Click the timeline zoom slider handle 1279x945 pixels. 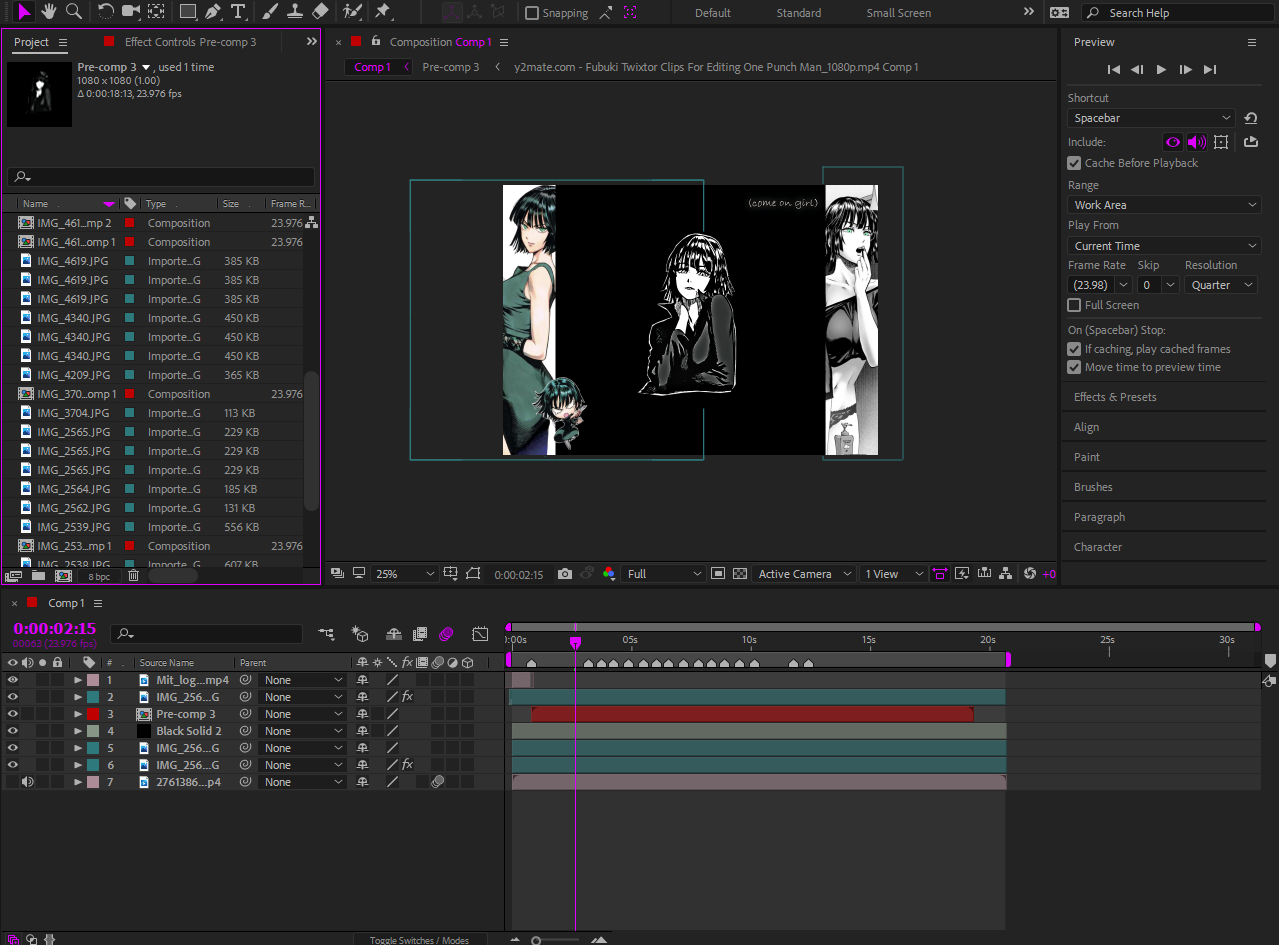[537, 940]
